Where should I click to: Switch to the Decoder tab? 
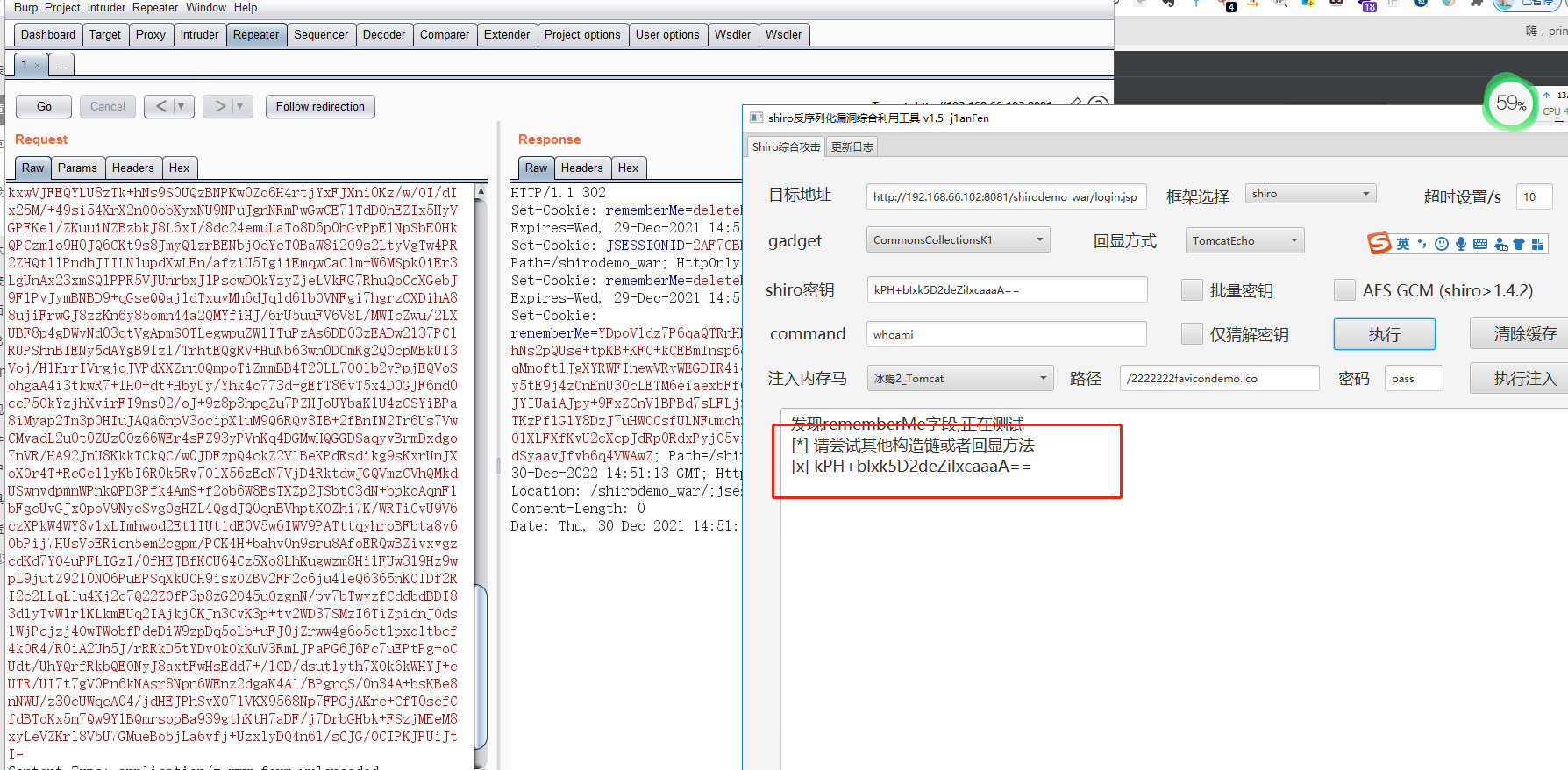point(384,34)
